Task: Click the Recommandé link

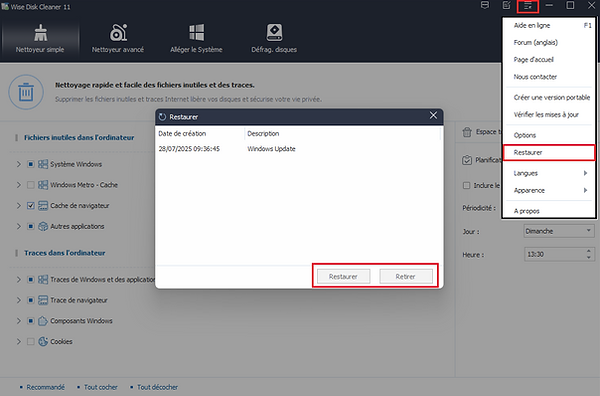Action: [x=46, y=387]
